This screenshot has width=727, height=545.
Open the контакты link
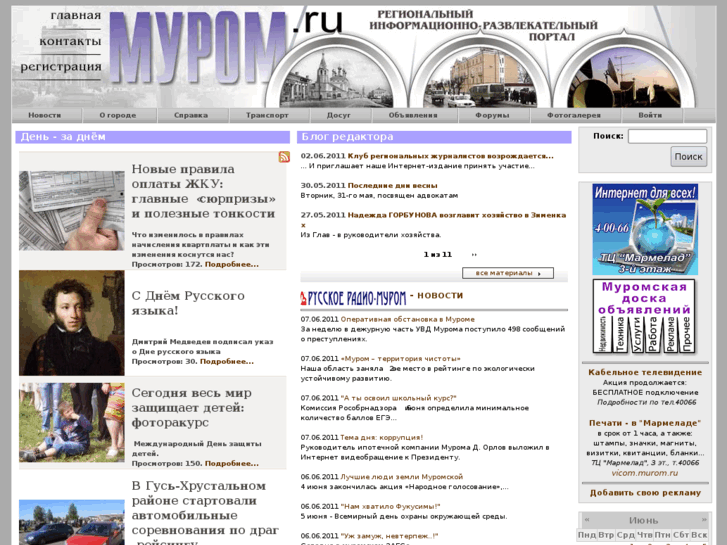click(x=70, y=41)
